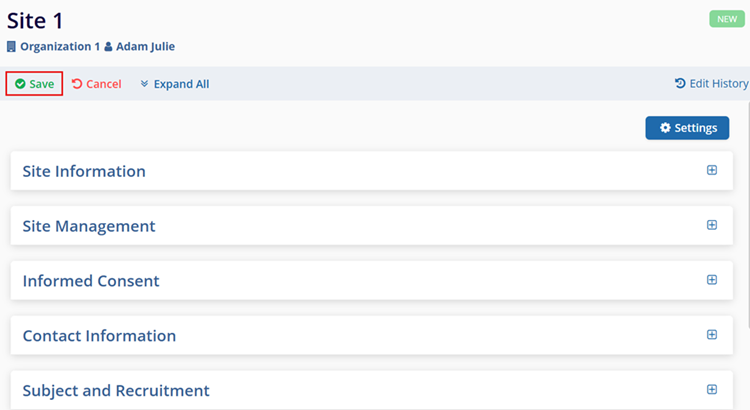Open the Site Management section header
Viewport: 750px width, 410px height.
pyautogui.click(x=89, y=226)
